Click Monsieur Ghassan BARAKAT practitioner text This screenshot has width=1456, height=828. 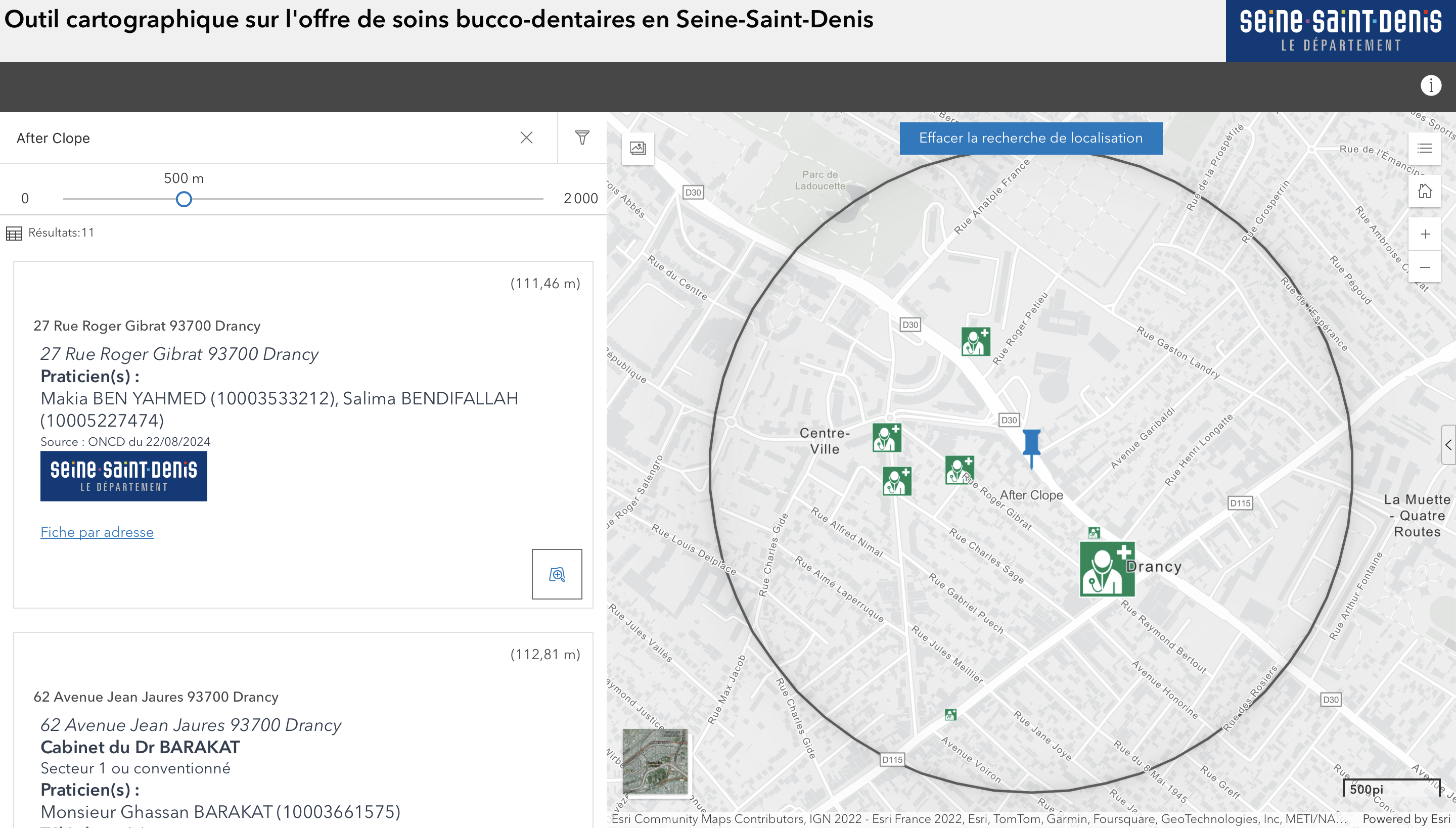220,811
